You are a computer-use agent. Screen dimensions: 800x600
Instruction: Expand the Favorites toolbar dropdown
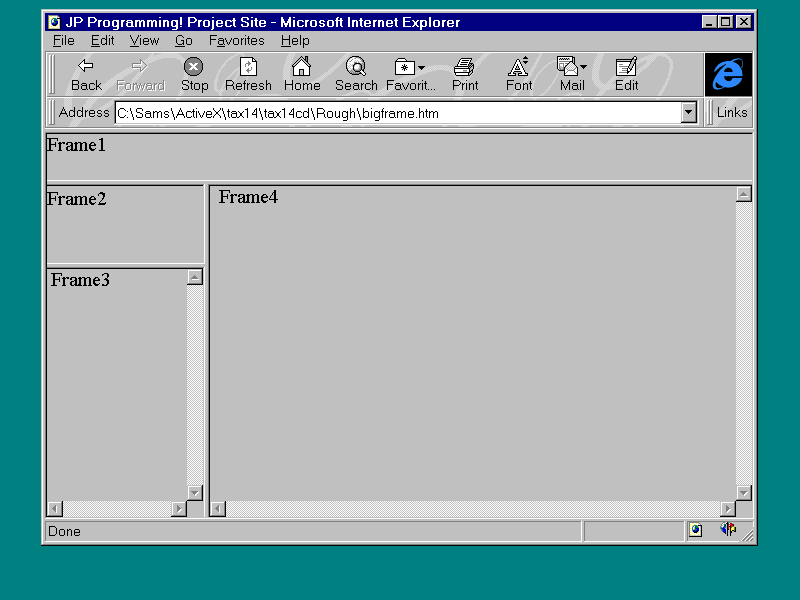(x=421, y=68)
